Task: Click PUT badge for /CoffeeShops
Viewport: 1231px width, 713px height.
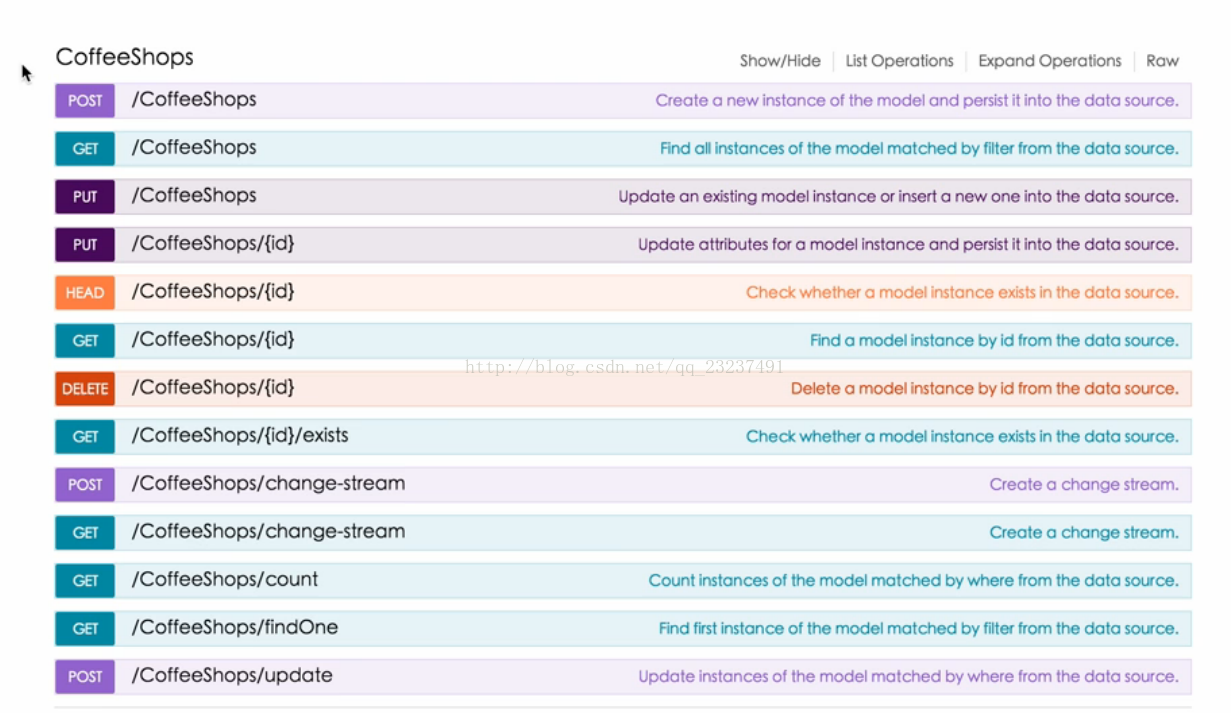Action: [85, 196]
